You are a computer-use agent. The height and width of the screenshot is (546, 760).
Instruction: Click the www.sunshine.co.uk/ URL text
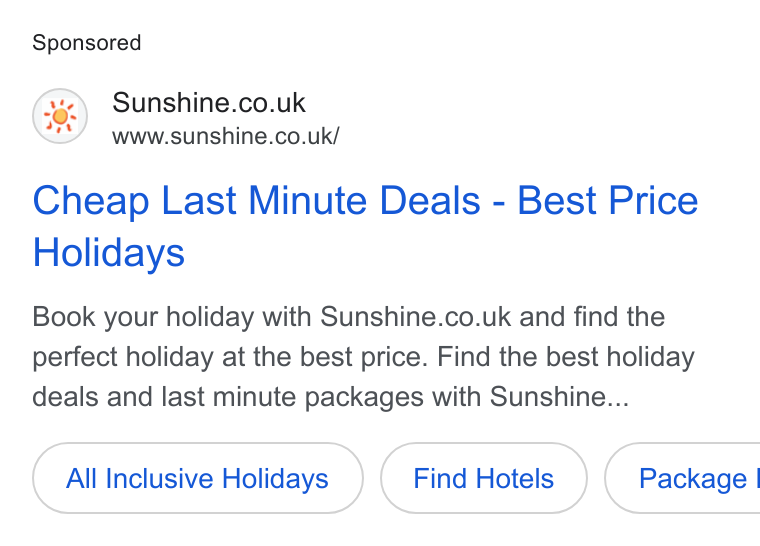[226, 136]
